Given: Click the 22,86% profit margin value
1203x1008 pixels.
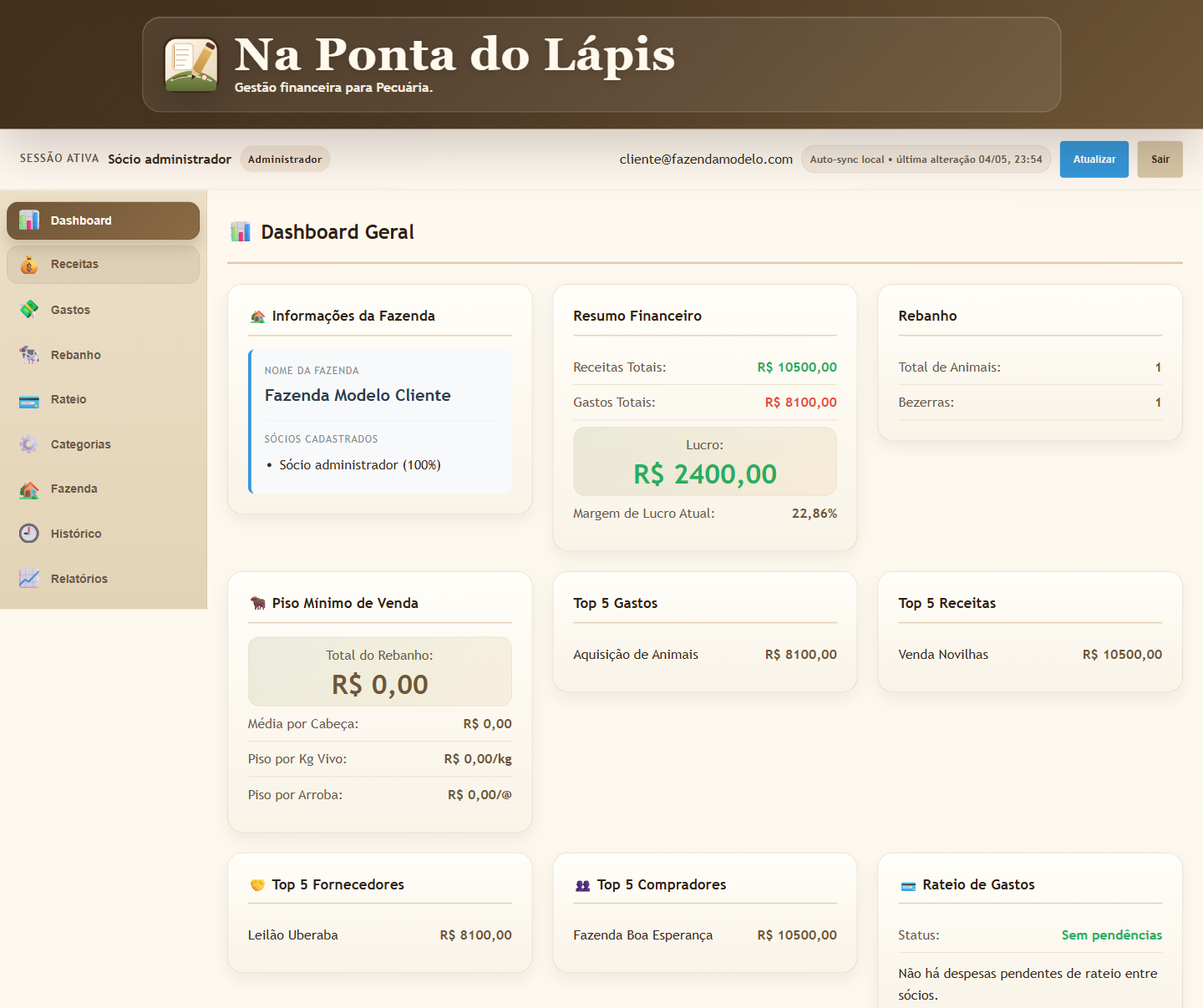Looking at the screenshot, I should pyautogui.click(x=815, y=514).
